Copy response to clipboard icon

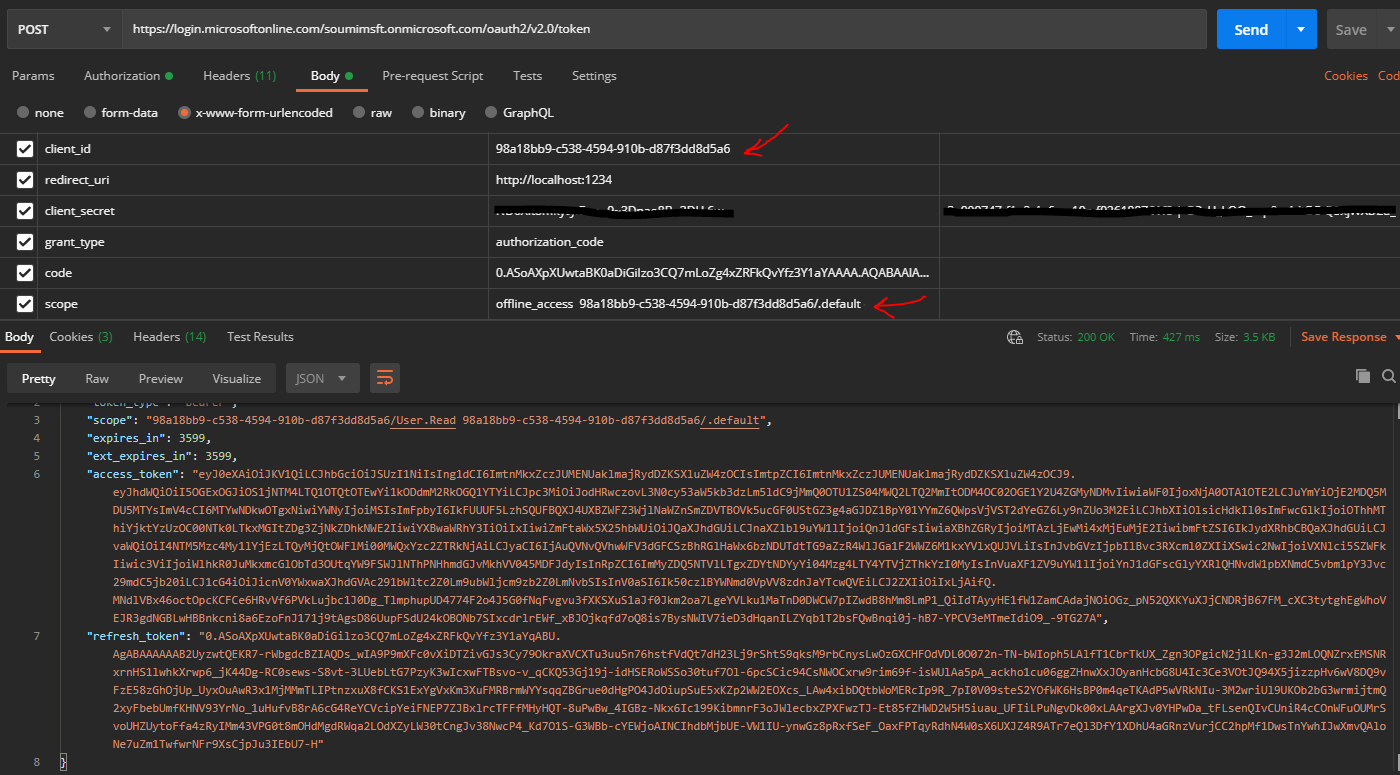coord(1362,376)
